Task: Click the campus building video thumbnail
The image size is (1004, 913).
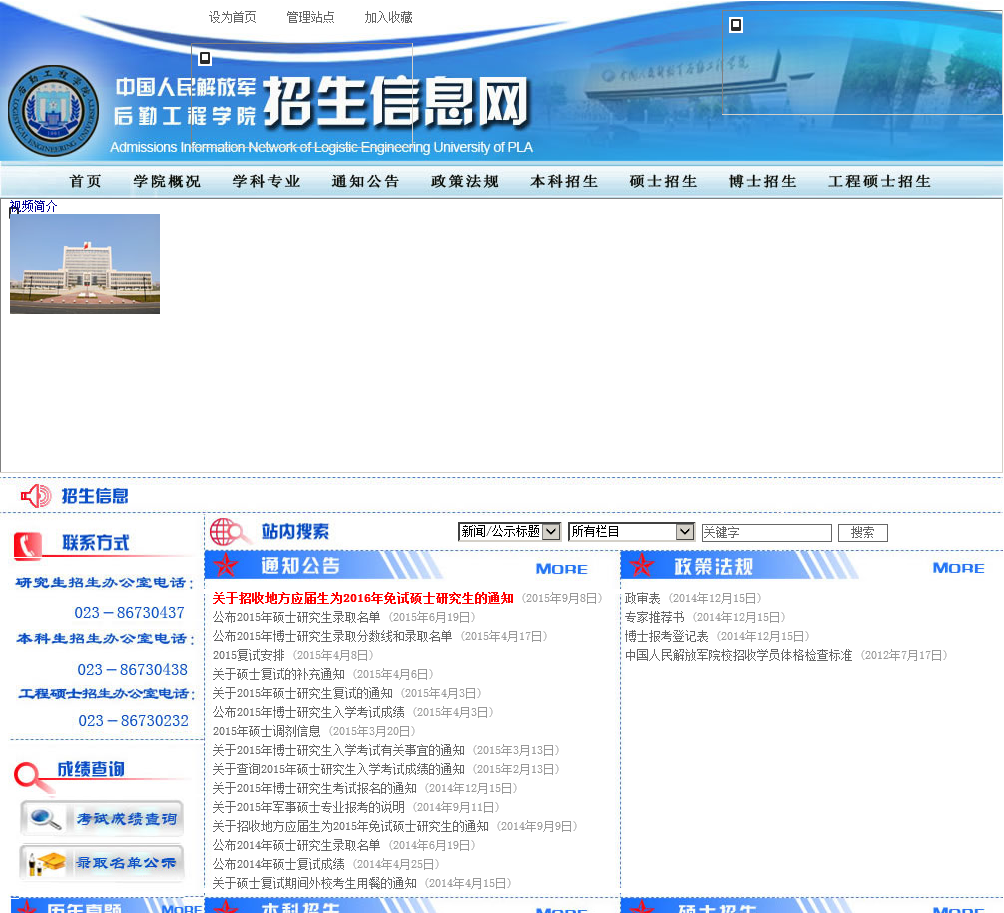Action: point(85,264)
